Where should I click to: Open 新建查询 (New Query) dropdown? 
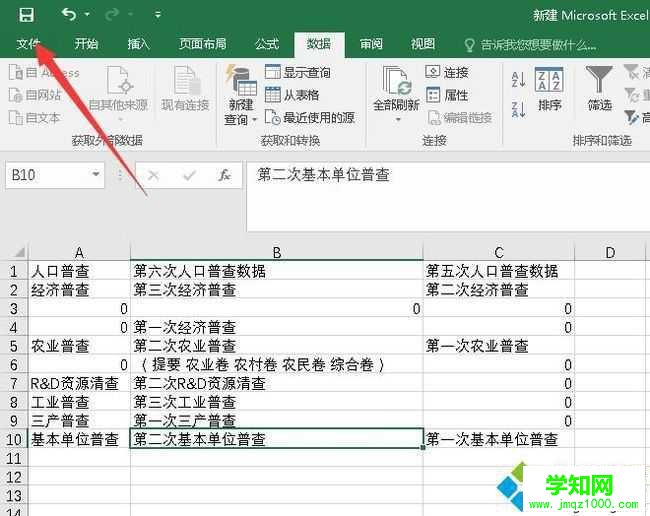[240, 96]
